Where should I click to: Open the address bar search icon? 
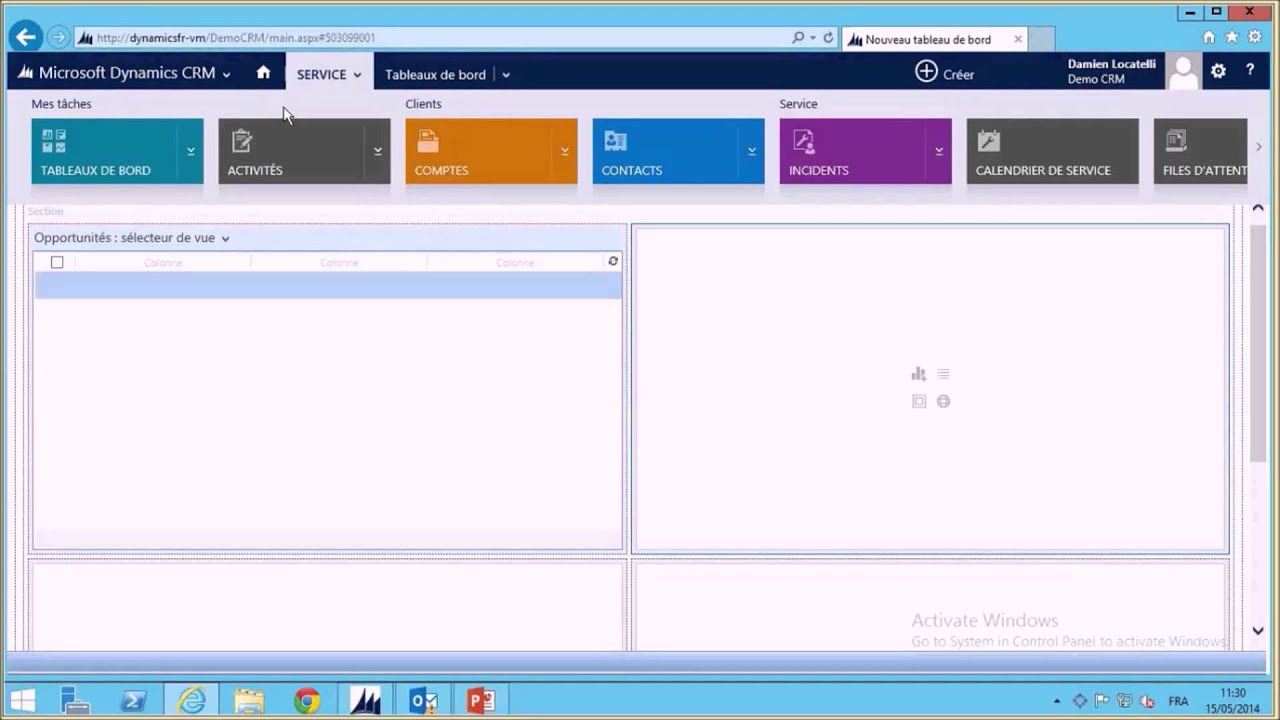click(x=798, y=38)
